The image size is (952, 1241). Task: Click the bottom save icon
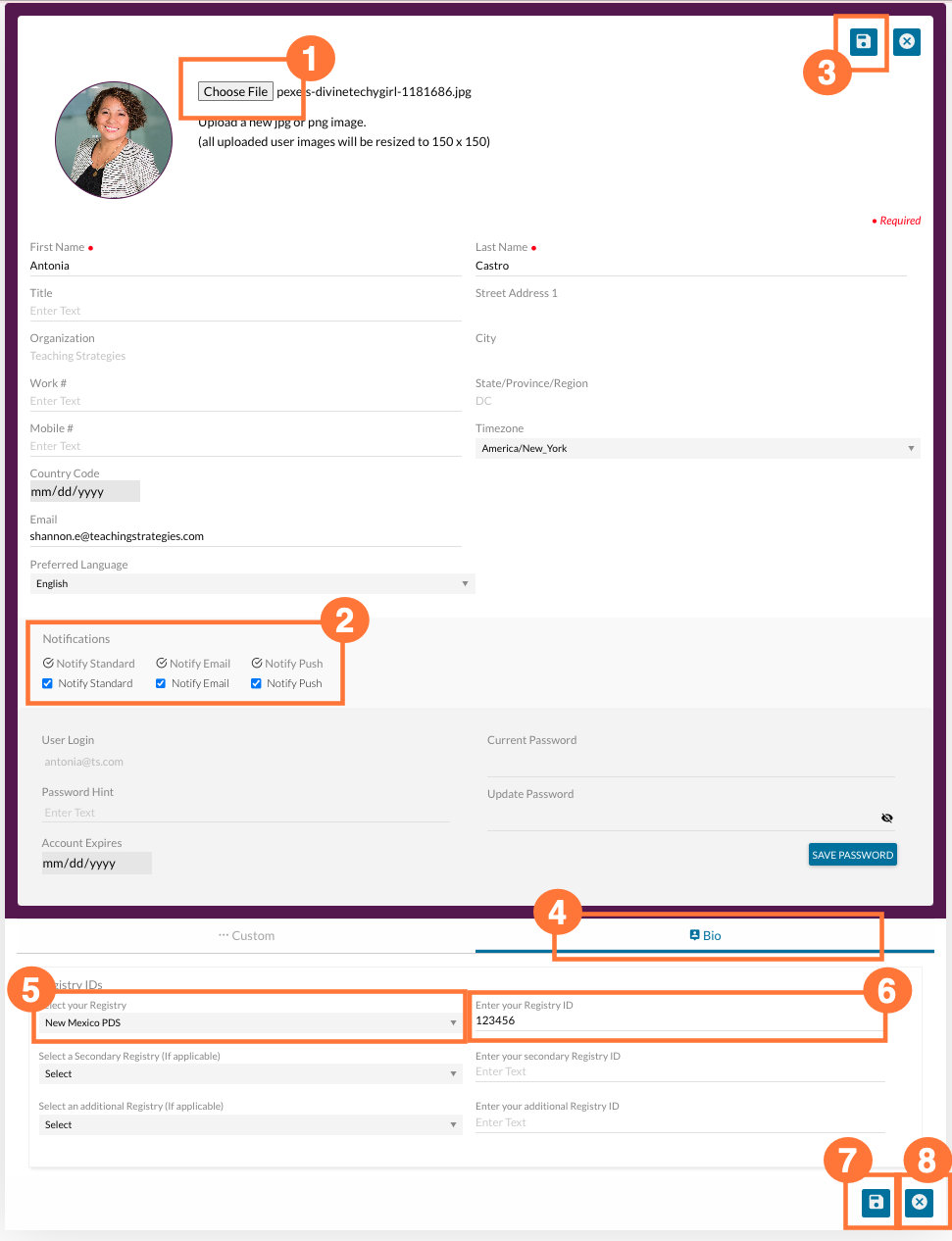[x=876, y=1203]
